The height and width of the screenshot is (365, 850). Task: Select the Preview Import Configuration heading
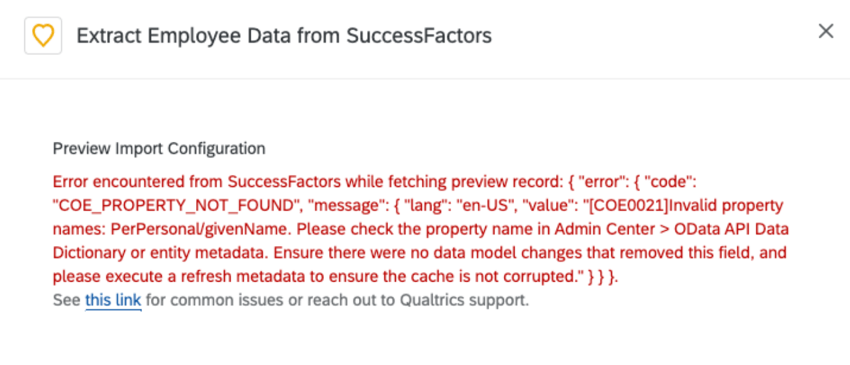point(159,149)
